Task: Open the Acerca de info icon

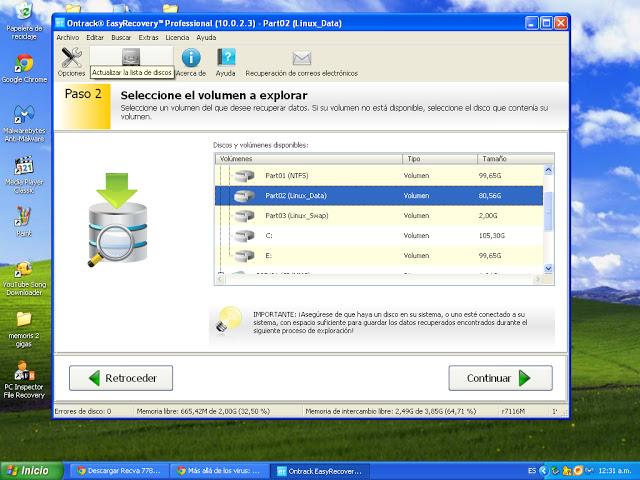Action: tap(190, 58)
